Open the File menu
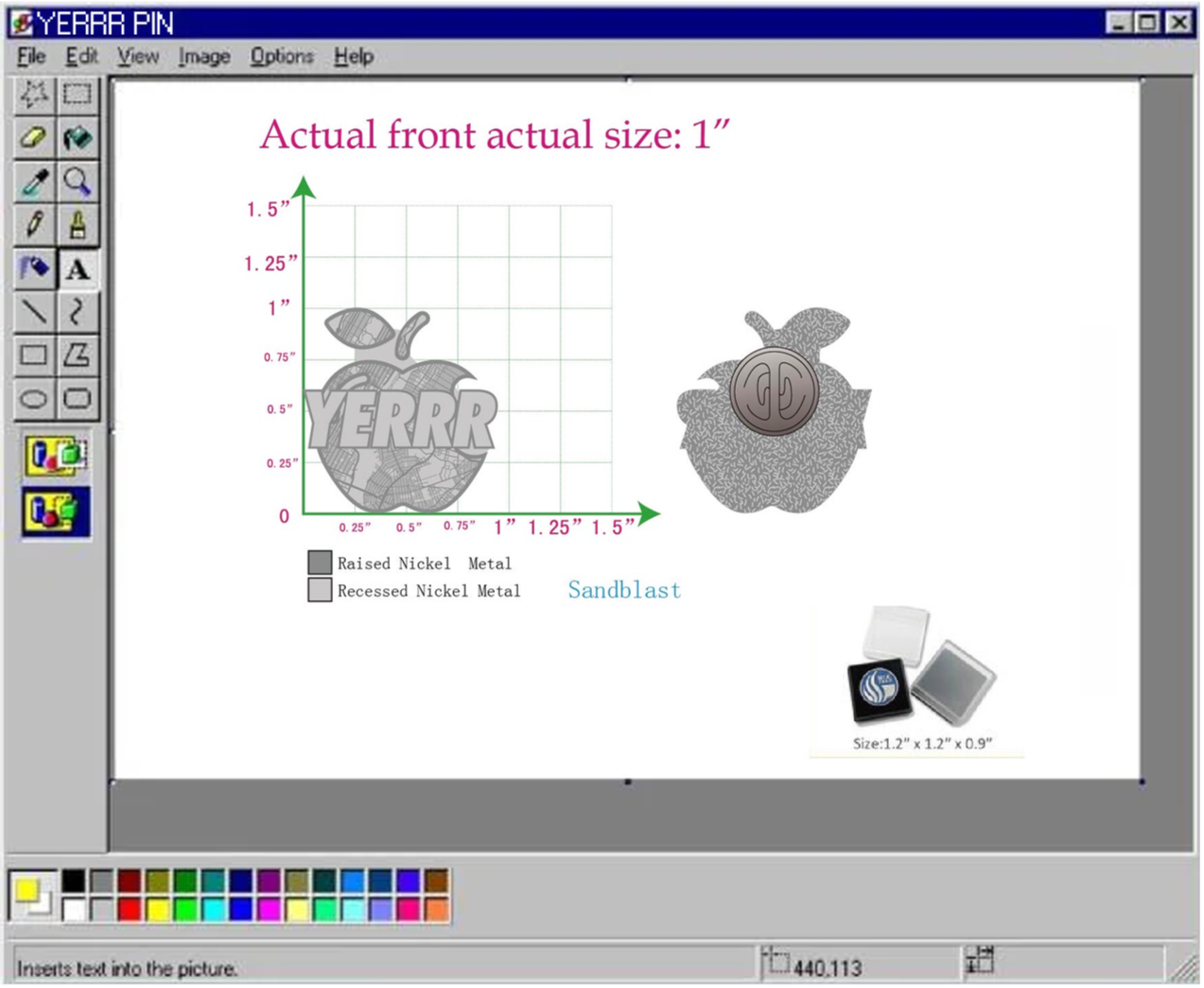Viewport: 1204px width, 988px height. coord(31,57)
